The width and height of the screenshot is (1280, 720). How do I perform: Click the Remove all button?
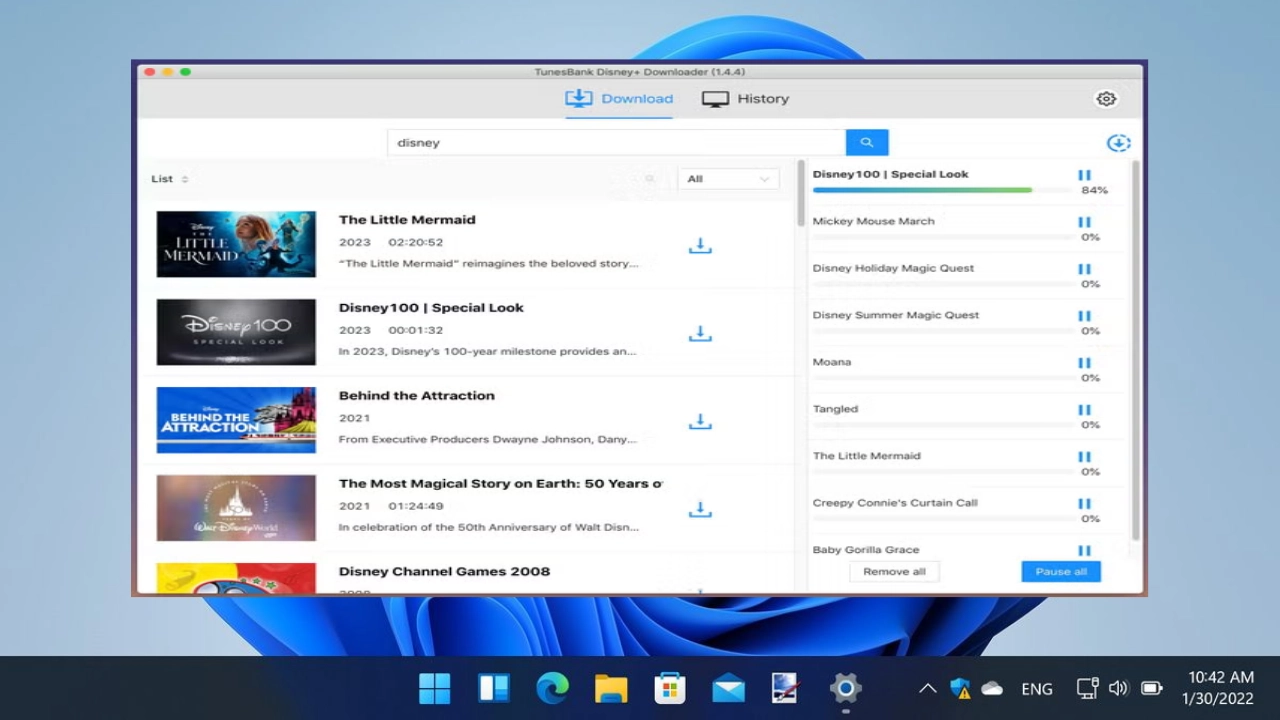(x=894, y=572)
